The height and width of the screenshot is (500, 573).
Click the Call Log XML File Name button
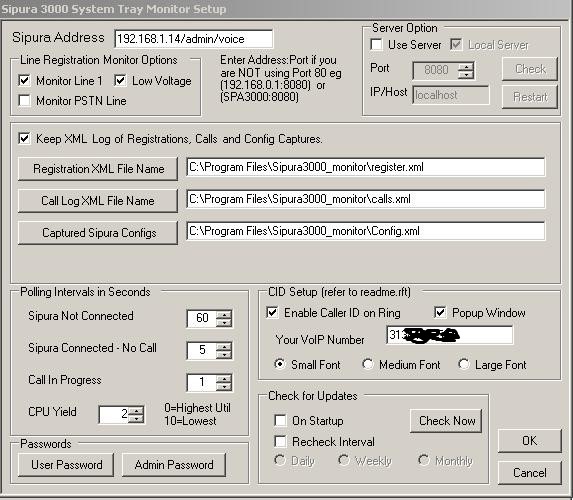[x=98, y=201]
